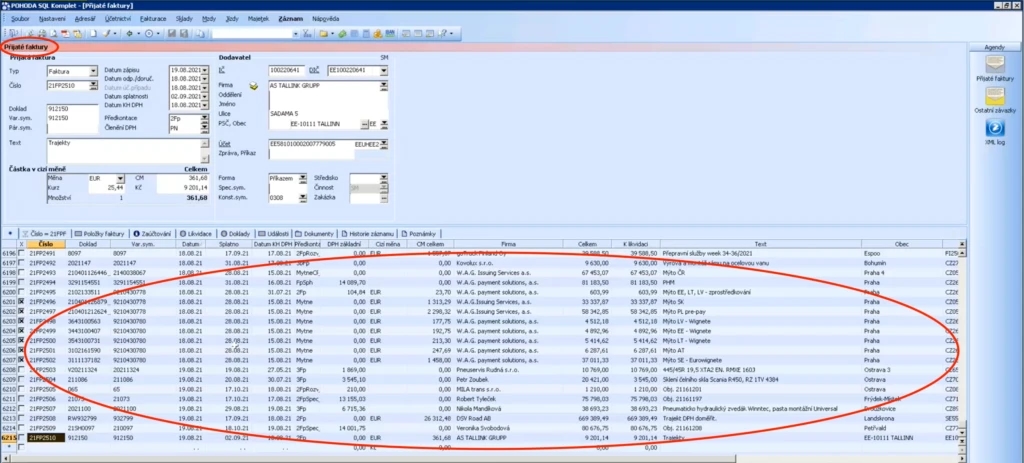Image resolution: width=1024 pixels, height=463 pixels.
Task: Open the DIČ EE100220641 dropdown
Action: tap(383, 70)
